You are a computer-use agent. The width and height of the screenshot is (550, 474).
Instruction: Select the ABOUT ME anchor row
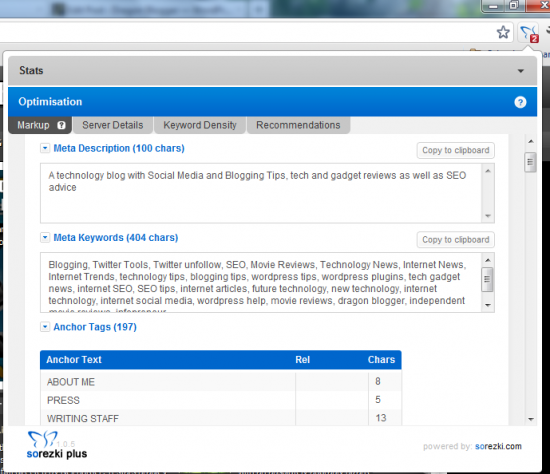point(221,382)
